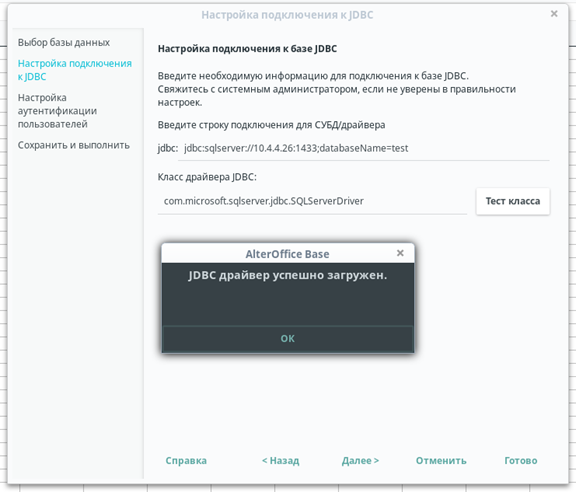The height and width of the screenshot is (492, 576).
Task: Click the label Введите строку подключения для СУБД/драйвера
Action: (x=271, y=125)
